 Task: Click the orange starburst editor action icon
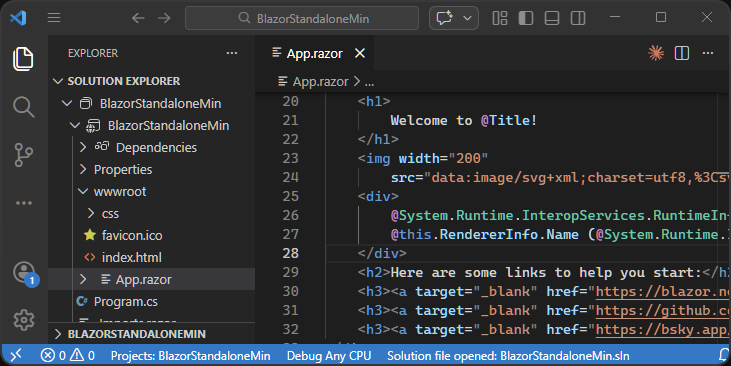(656, 53)
